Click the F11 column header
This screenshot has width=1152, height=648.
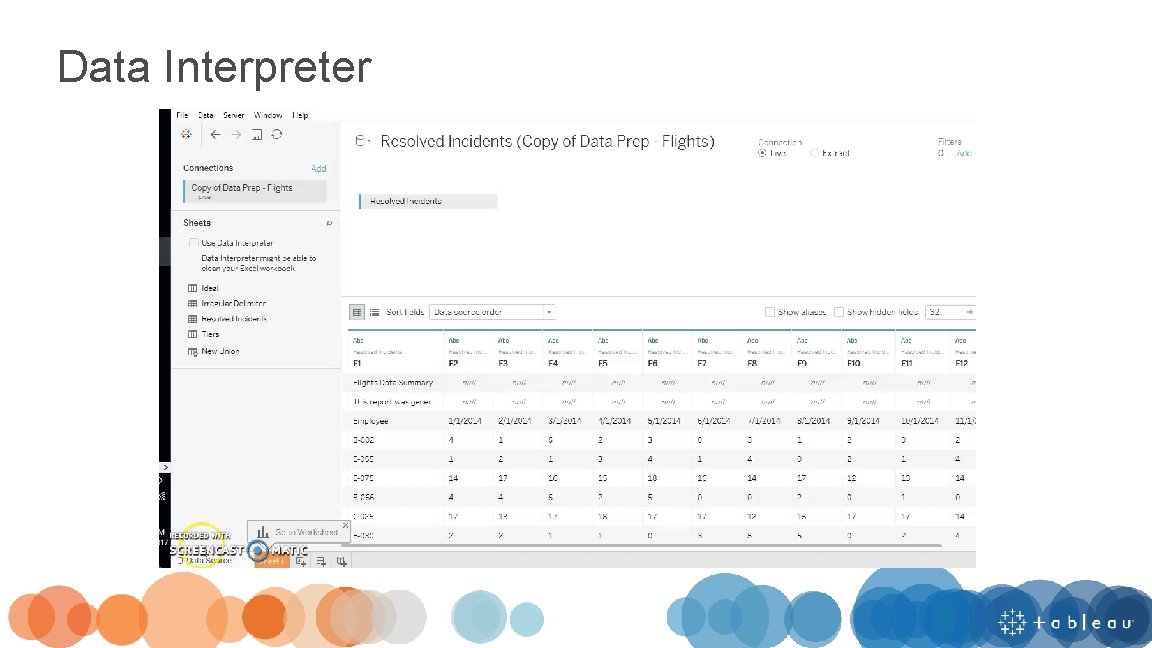pos(907,363)
